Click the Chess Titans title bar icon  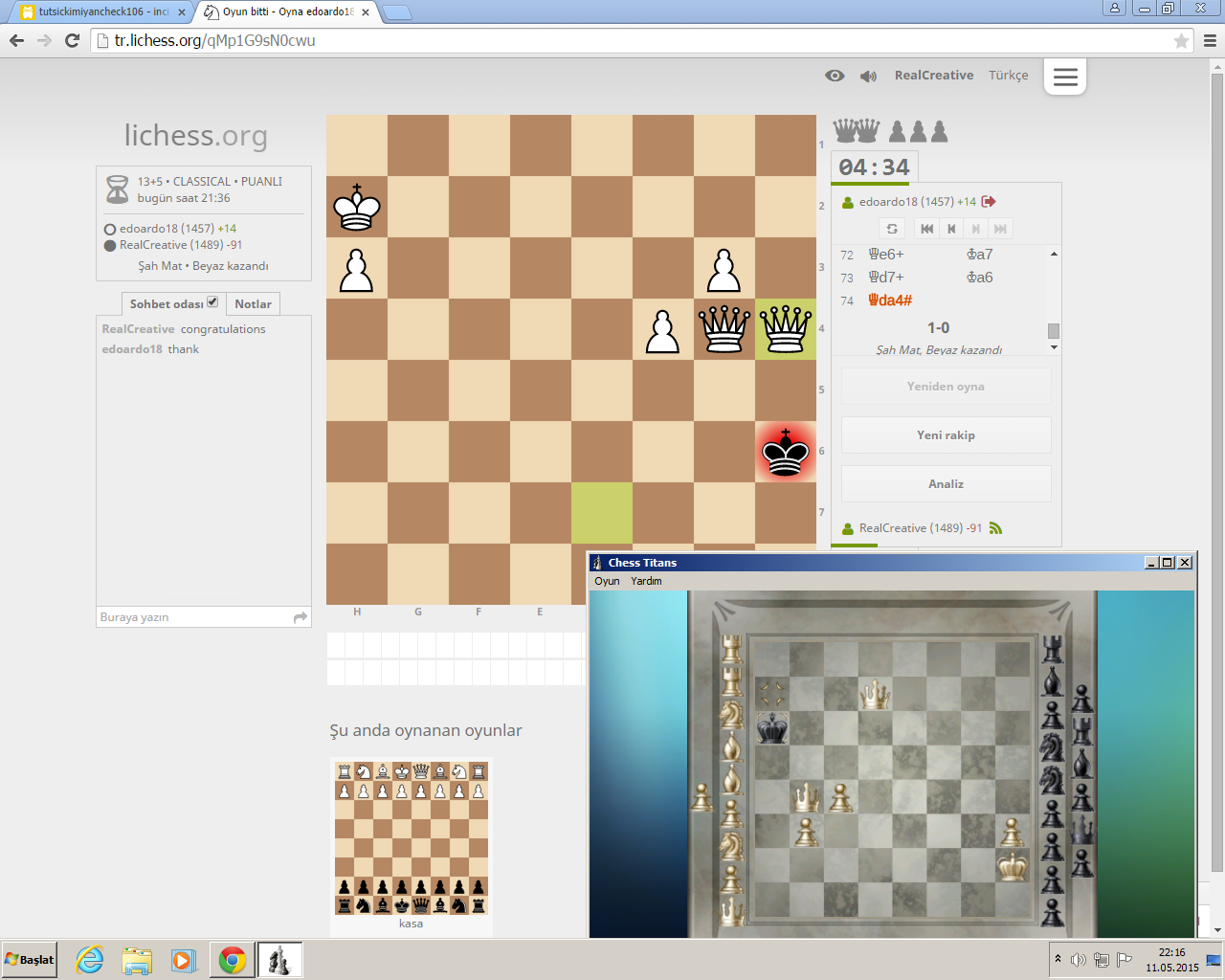coord(597,563)
